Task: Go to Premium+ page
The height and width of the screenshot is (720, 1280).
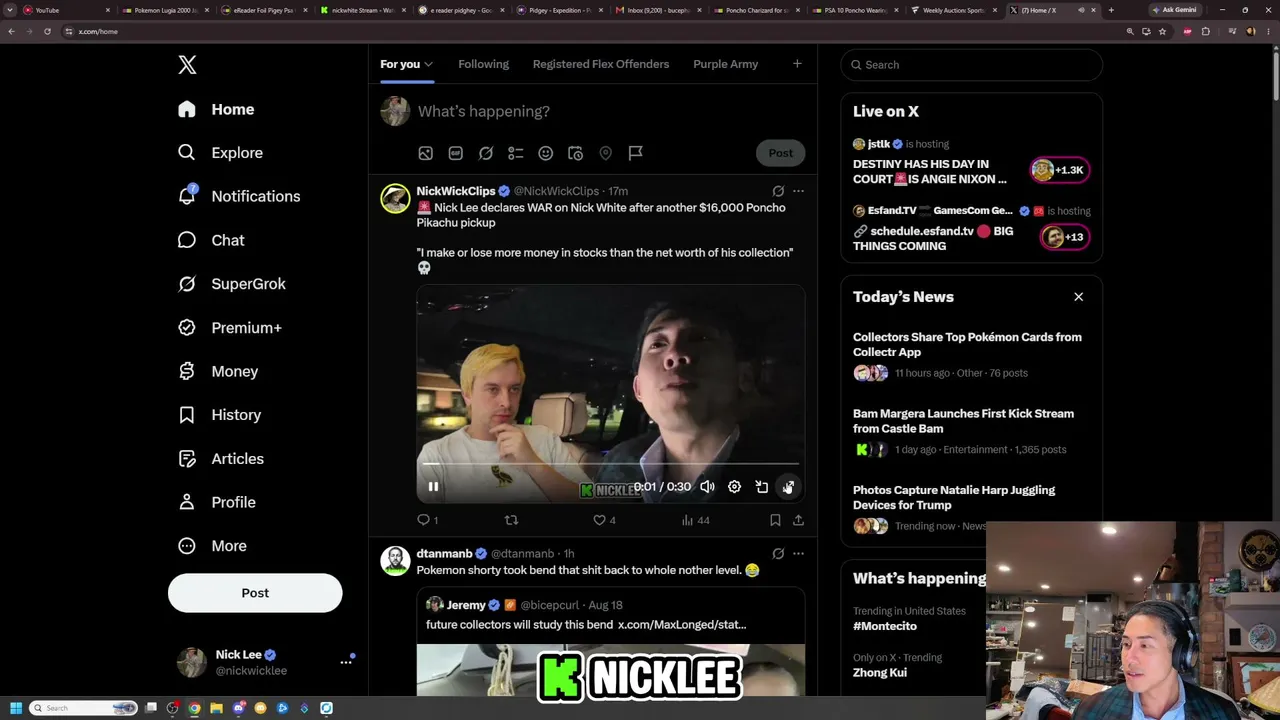Action: tap(230, 328)
